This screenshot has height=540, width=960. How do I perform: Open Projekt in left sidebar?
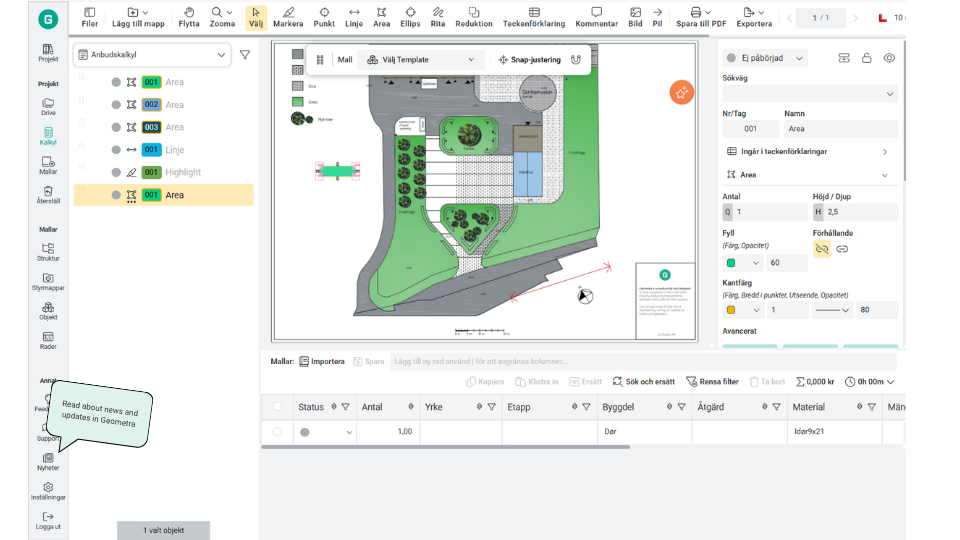[48, 53]
